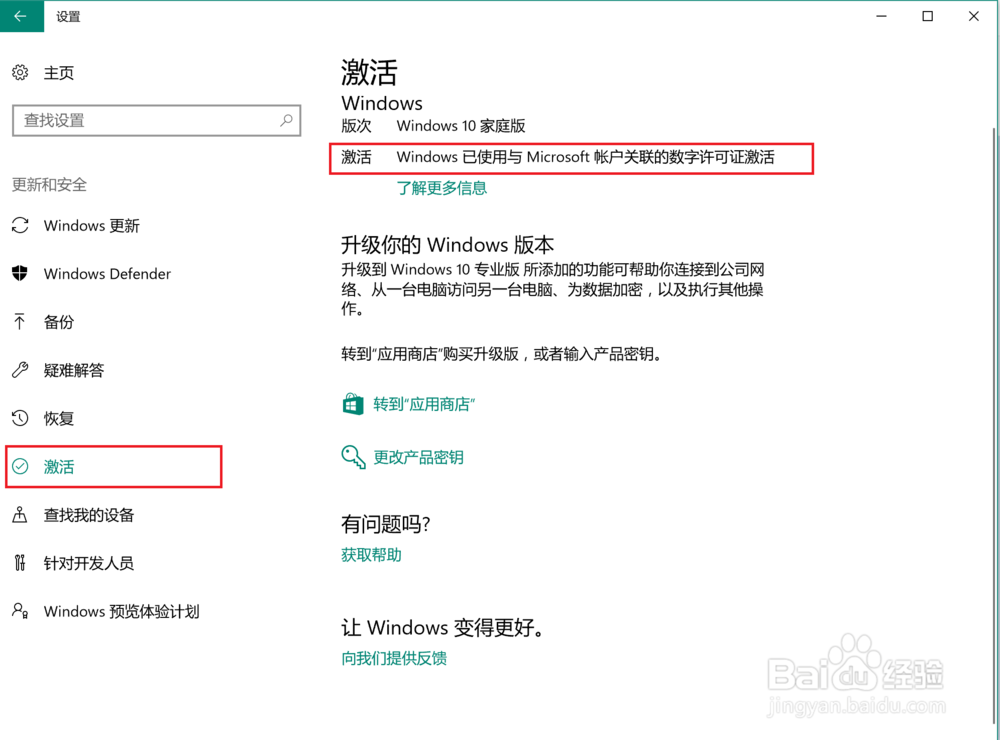Viewport: 1000px width, 740px height.
Task: Click the Windows 更新 sync icon
Action: (20, 225)
